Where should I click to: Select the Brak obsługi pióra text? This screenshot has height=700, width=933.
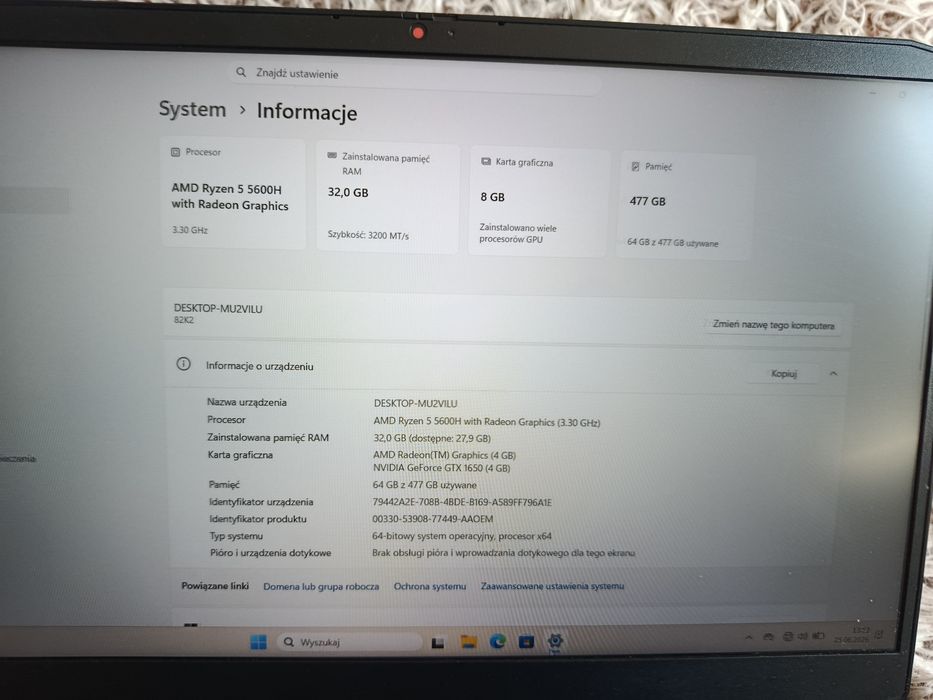[503, 553]
